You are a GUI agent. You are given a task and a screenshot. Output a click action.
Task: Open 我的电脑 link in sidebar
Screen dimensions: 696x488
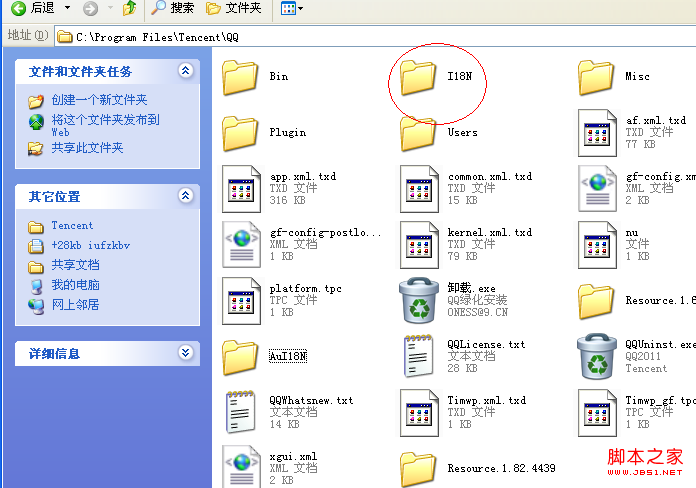[75, 285]
